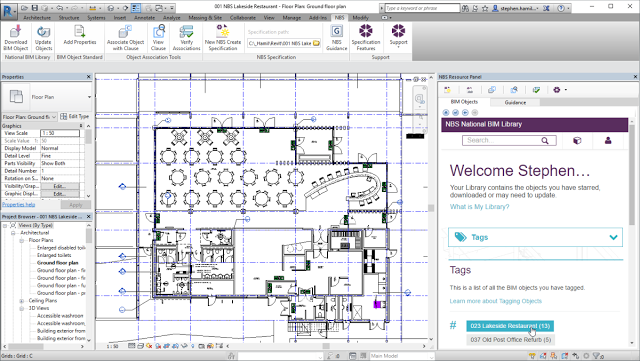The height and width of the screenshot is (361, 640).
Task: Switch to the Guidance tab in Resource Panel
Action: 515,103
